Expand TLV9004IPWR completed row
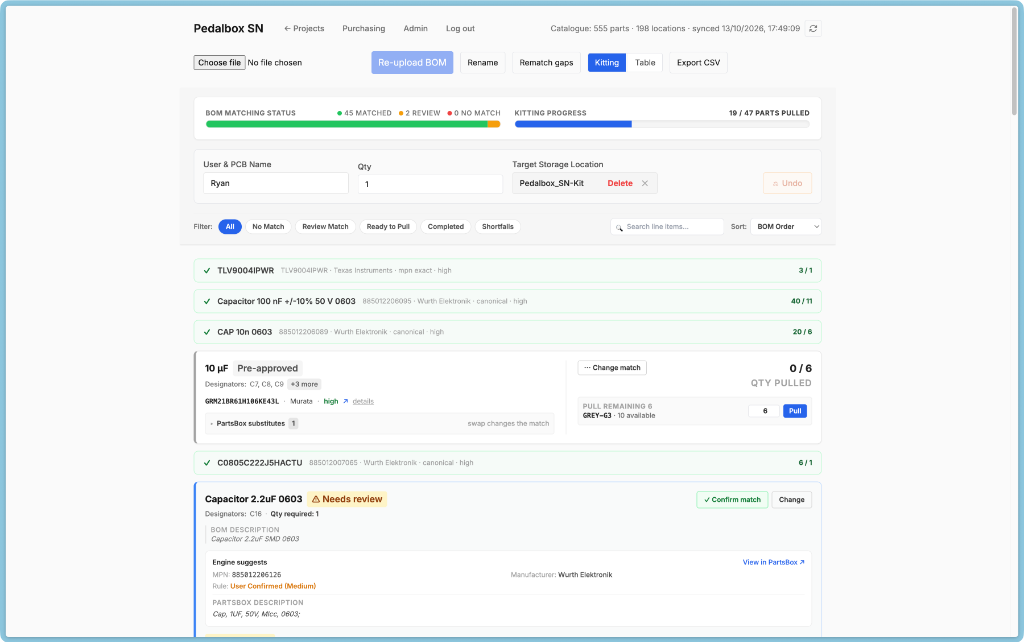Image resolution: width=1024 pixels, height=642 pixels. [507, 270]
